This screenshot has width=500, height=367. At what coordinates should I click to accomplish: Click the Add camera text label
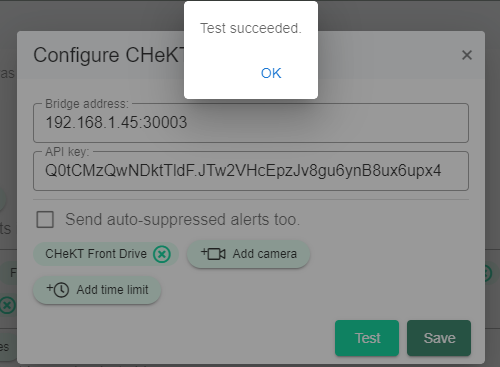pyautogui.click(x=265, y=254)
